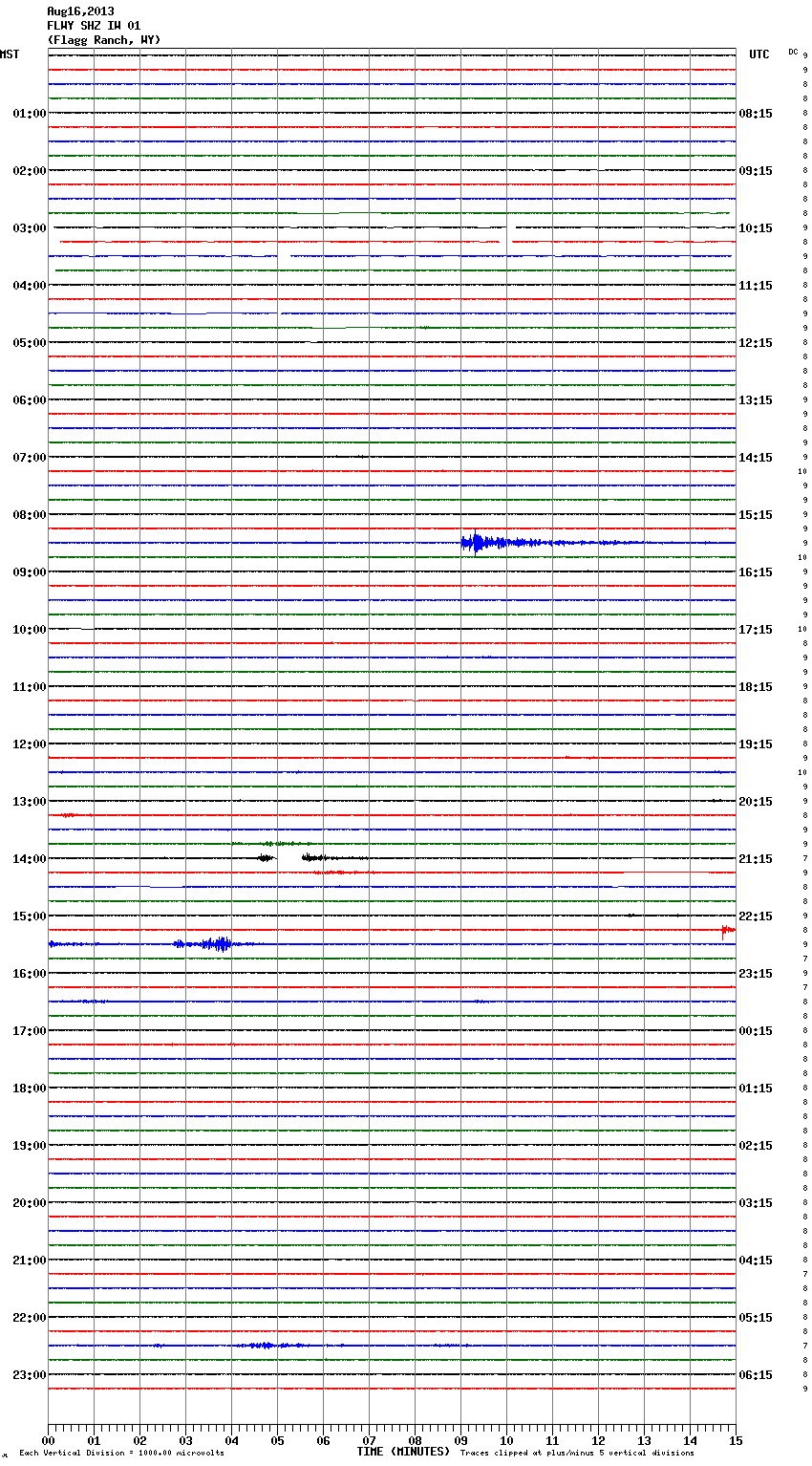
Task: Click the 04:00 MST time label
Action: (x=29, y=286)
